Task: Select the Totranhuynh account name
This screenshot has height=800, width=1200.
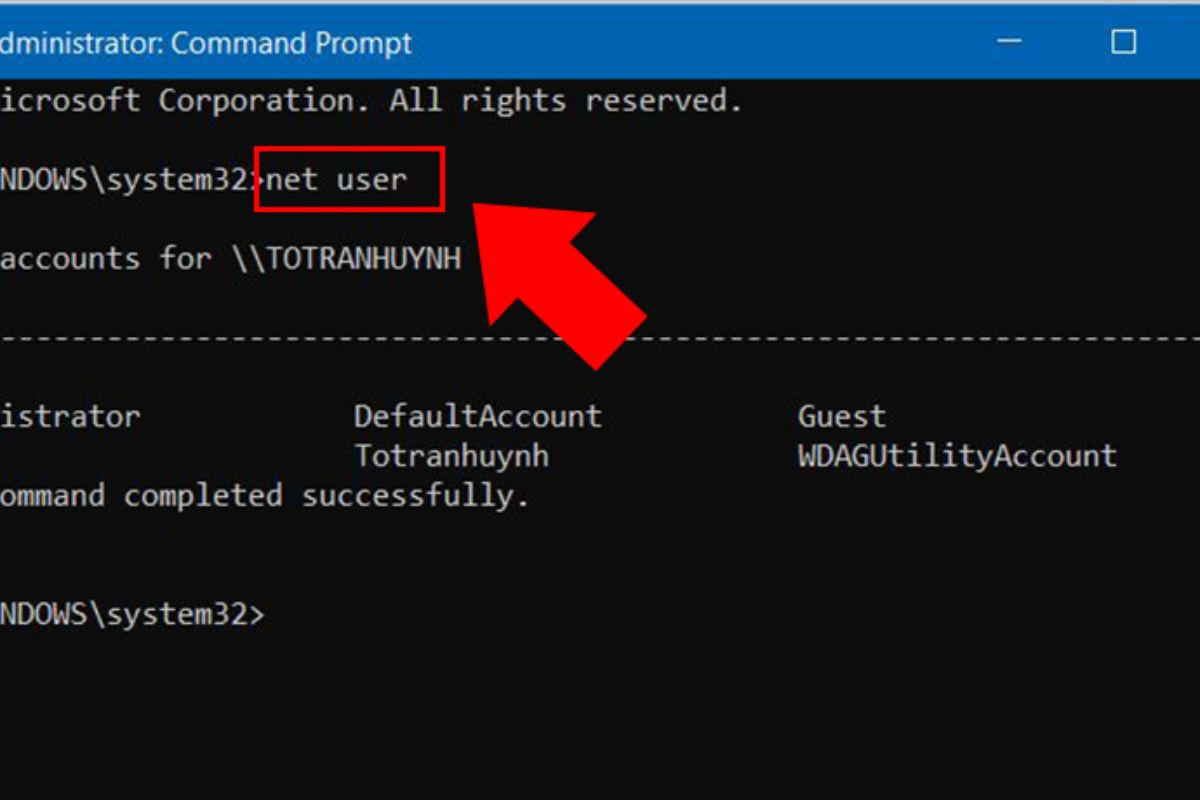Action: [452, 456]
